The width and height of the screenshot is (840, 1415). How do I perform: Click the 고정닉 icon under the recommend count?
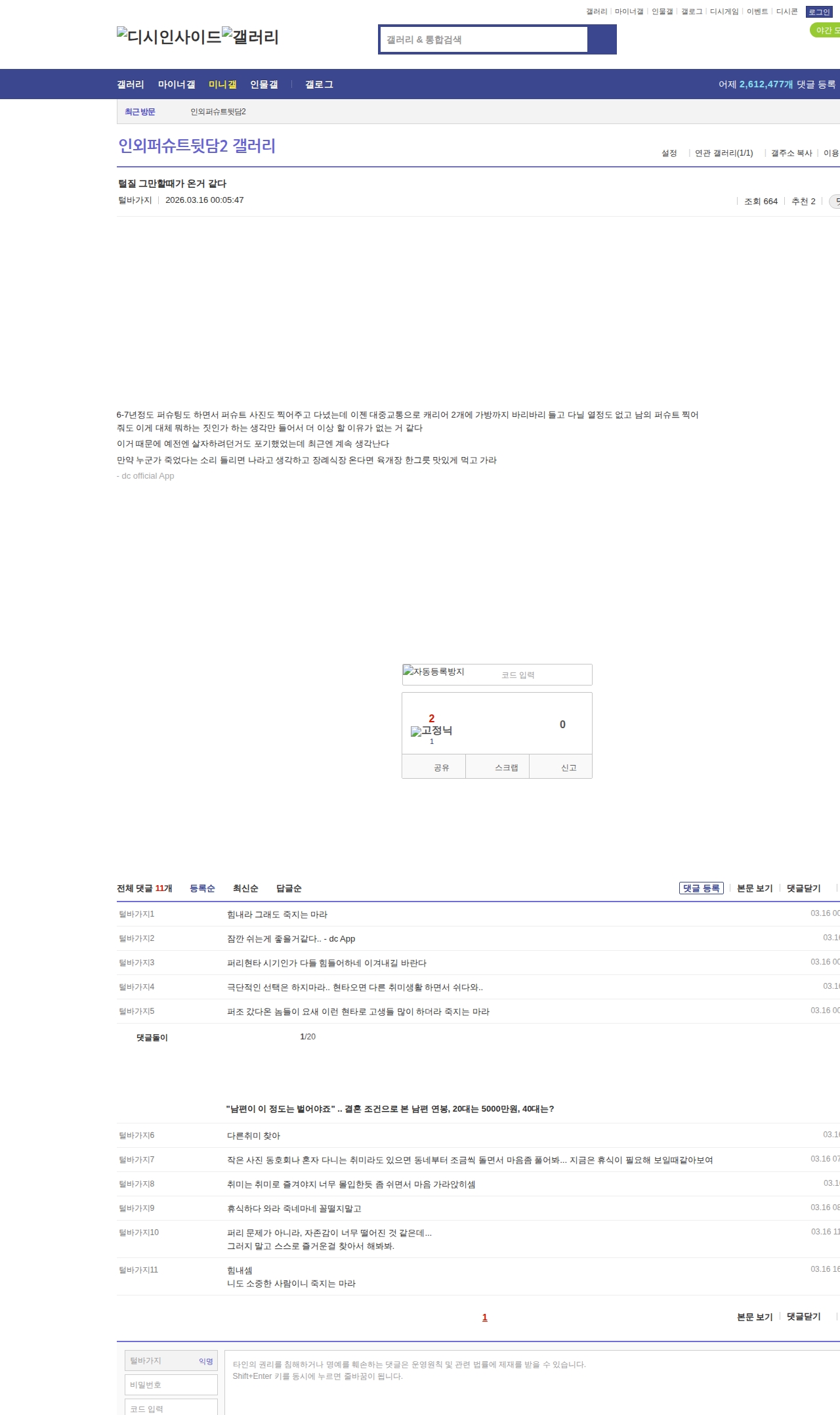[x=431, y=731]
